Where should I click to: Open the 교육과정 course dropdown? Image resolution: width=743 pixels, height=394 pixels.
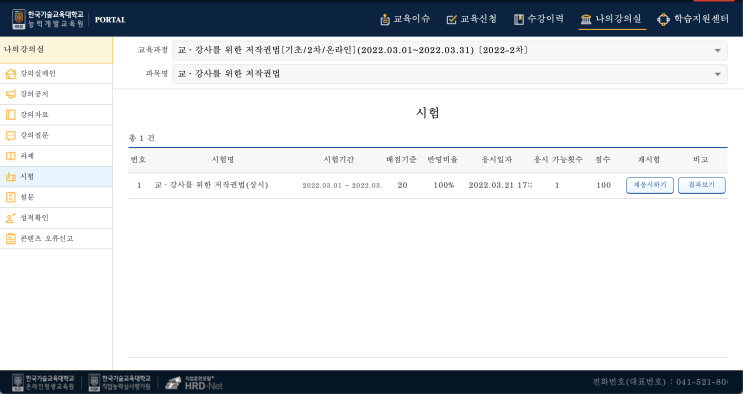(450, 50)
